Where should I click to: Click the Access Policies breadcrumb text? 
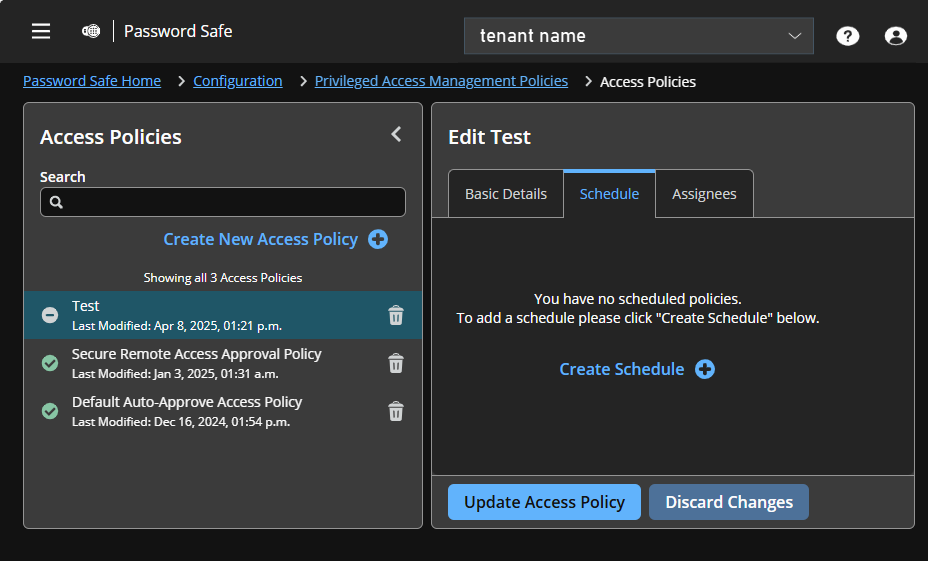tap(647, 82)
